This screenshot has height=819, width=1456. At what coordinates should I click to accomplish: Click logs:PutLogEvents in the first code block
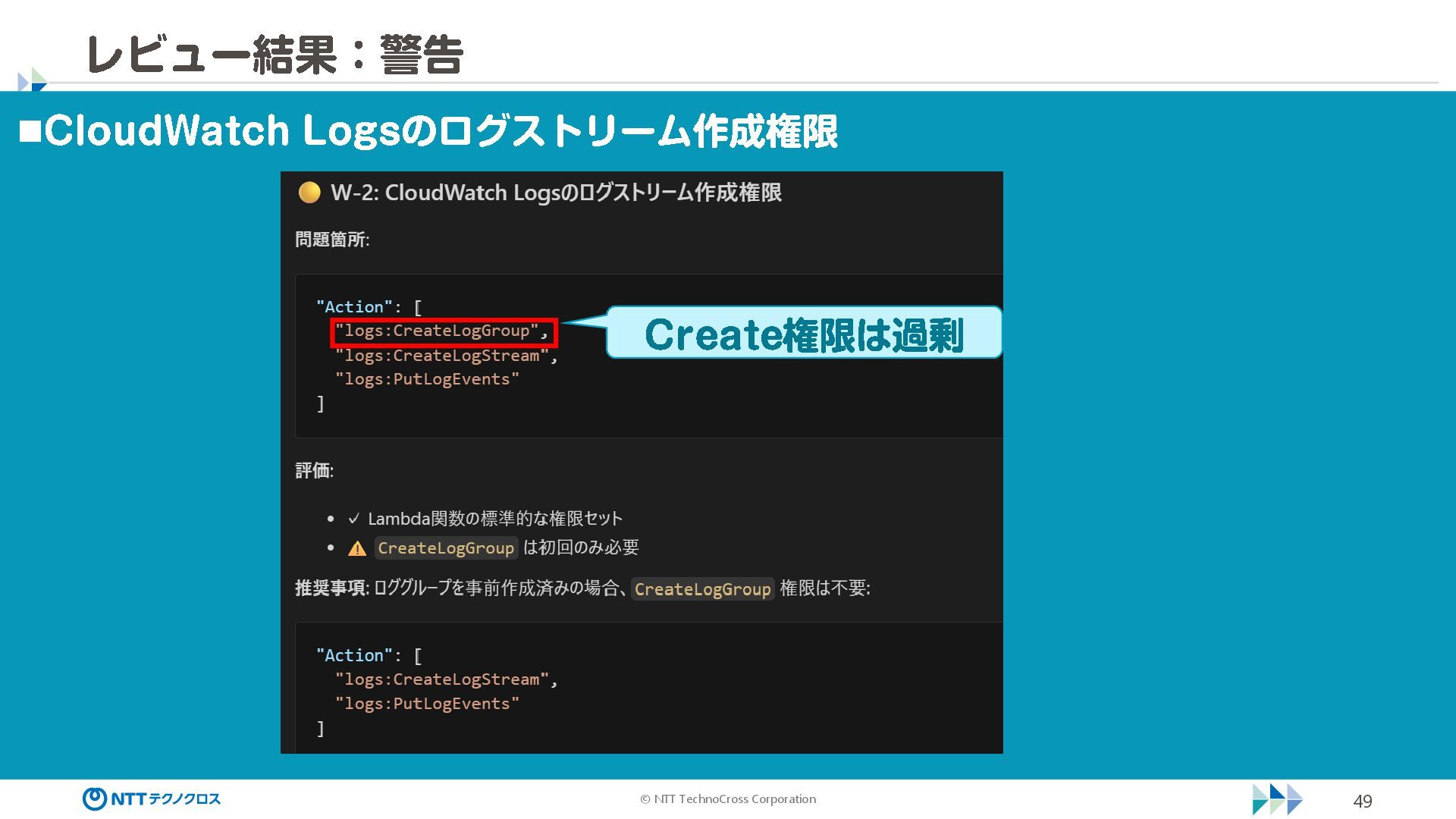(x=427, y=379)
